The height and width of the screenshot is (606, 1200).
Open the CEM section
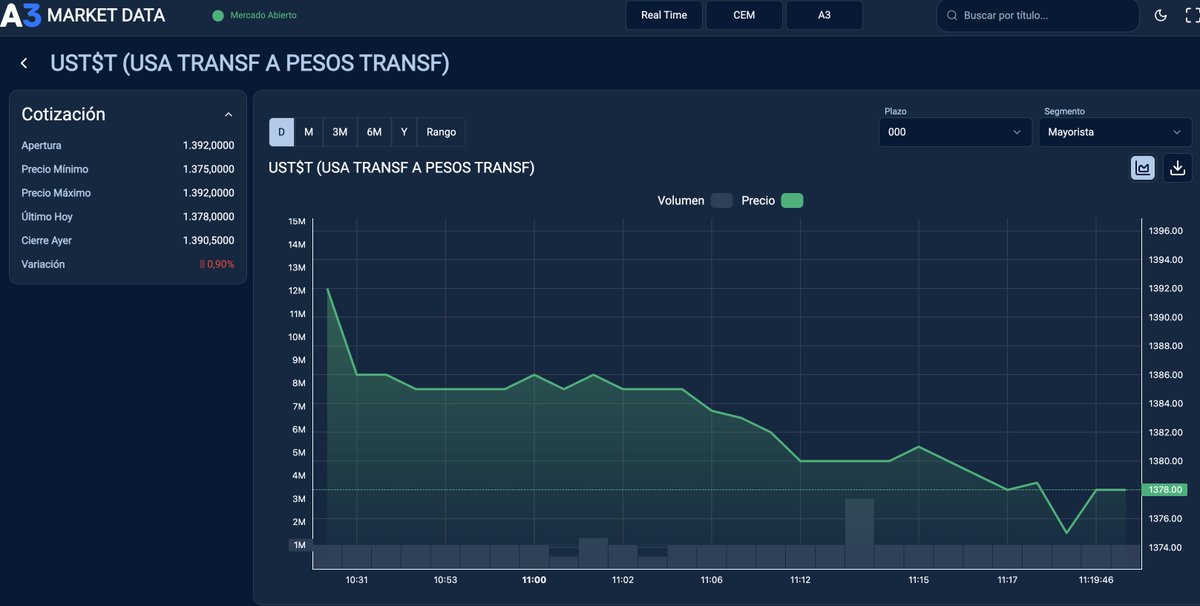point(744,15)
